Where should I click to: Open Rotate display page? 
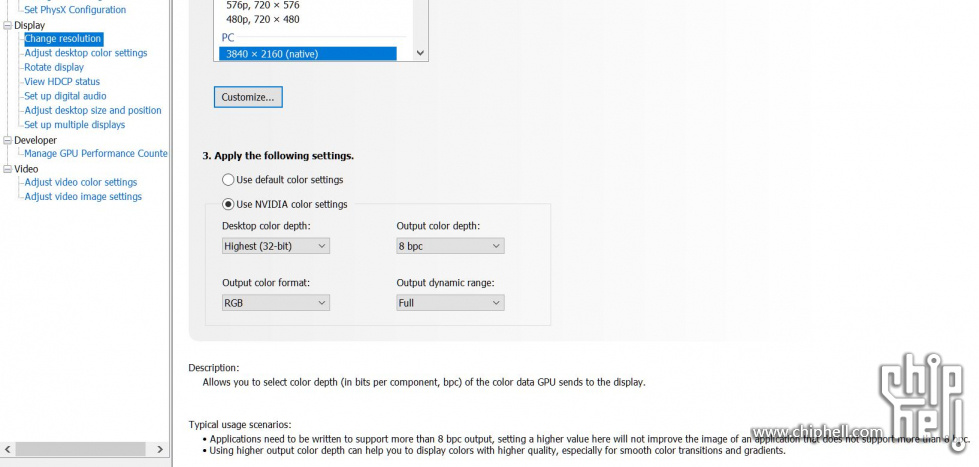click(x=54, y=67)
